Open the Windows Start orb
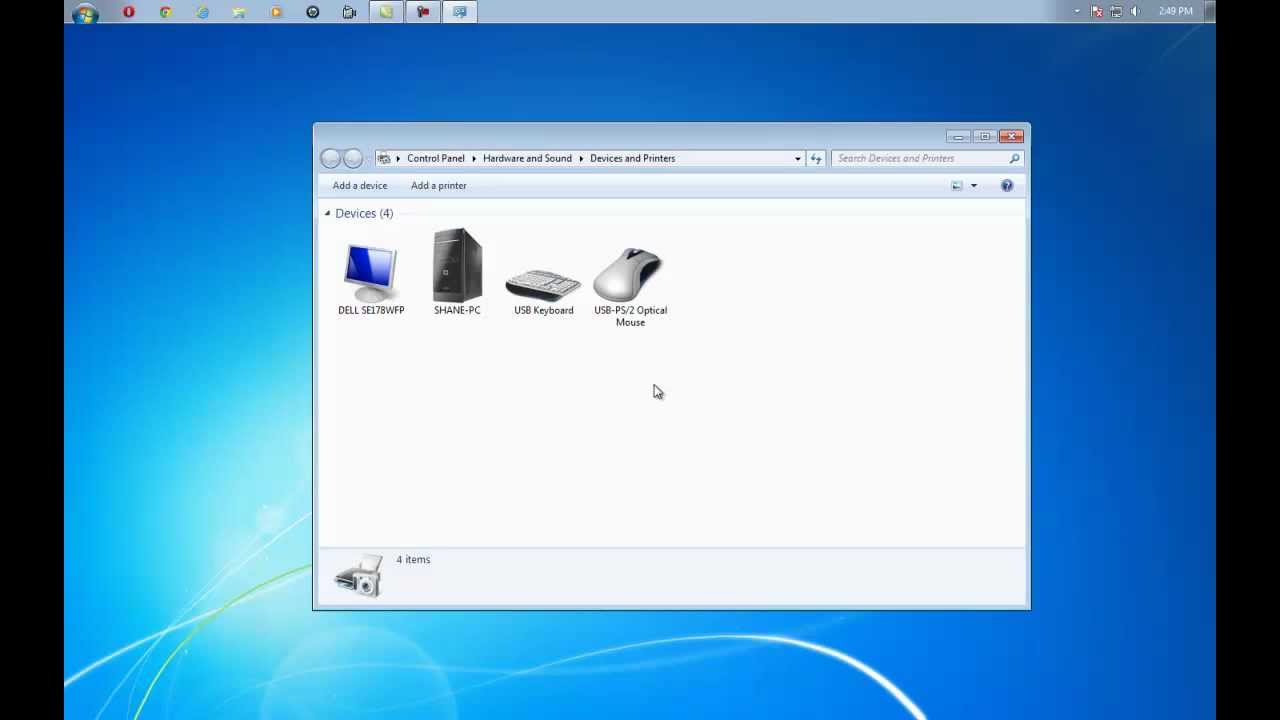 point(86,13)
